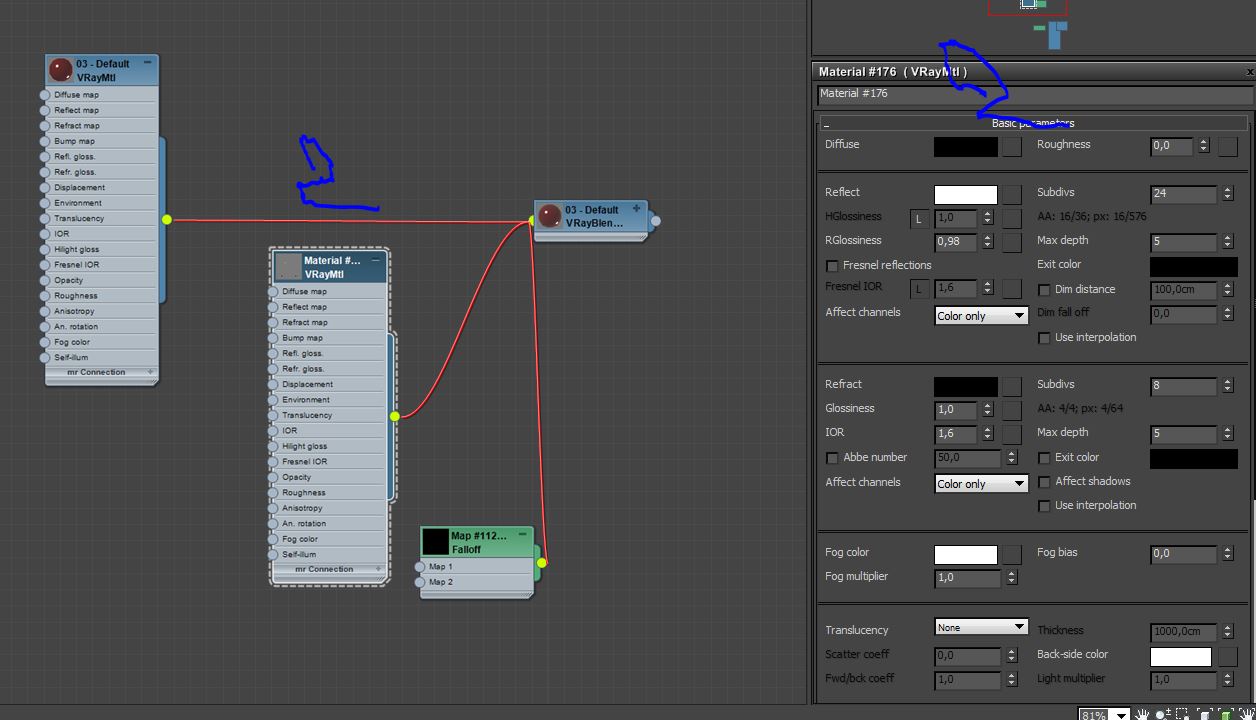Collapse the Basic parameters rollout
Screen dimensions: 1256x720
coord(827,124)
